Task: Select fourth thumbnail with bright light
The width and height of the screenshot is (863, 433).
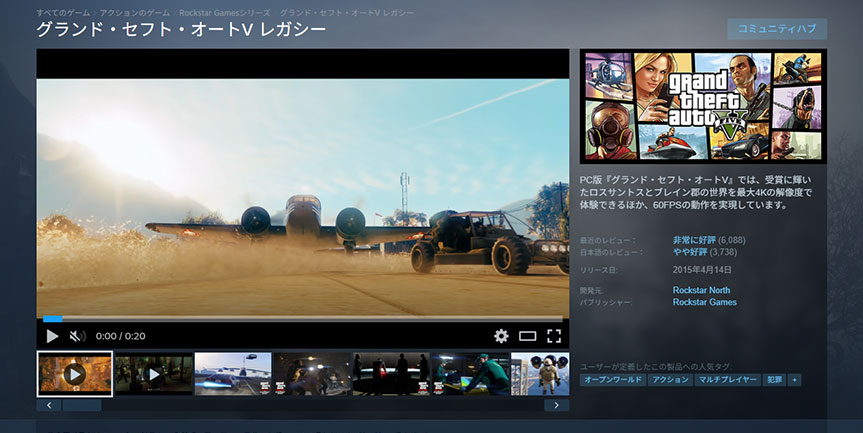Action: pos(312,374)
